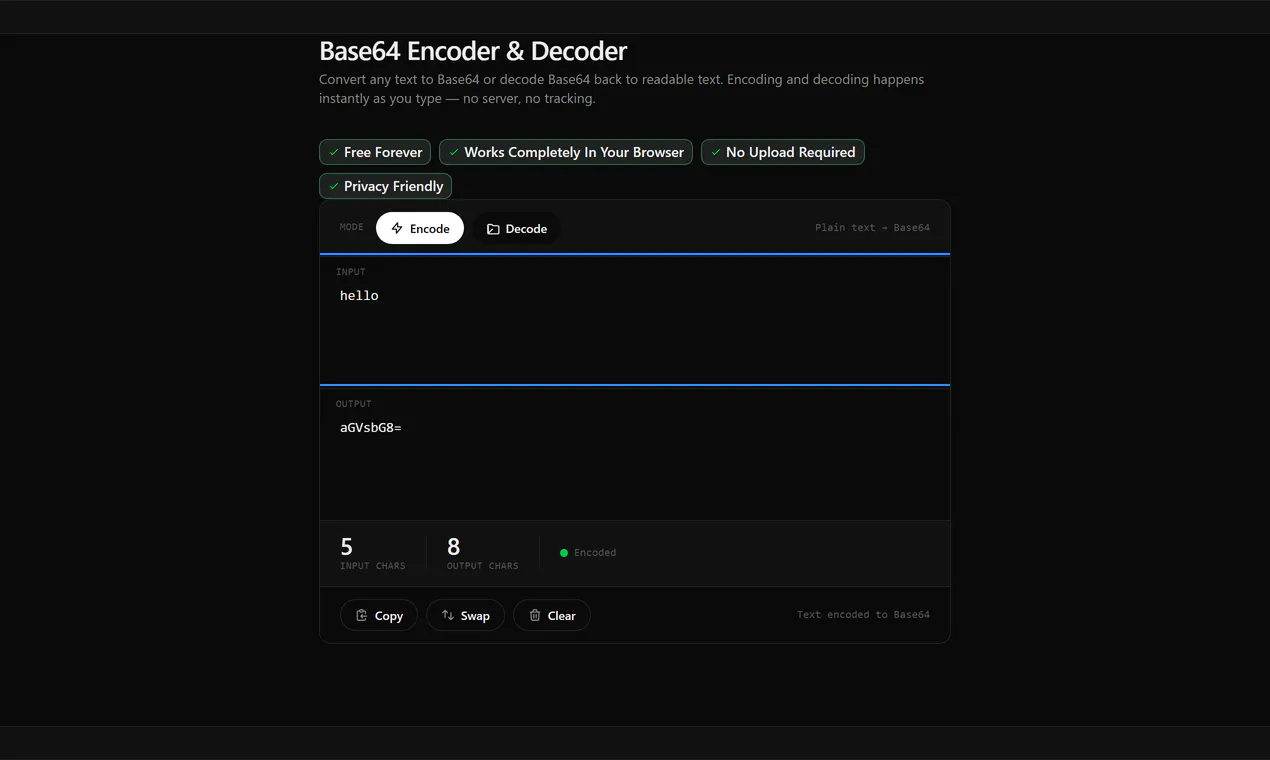Screen dimensions: 1270x760
Task: Click the checkmark icon on No Upload Required
Action: click(716, 152)
